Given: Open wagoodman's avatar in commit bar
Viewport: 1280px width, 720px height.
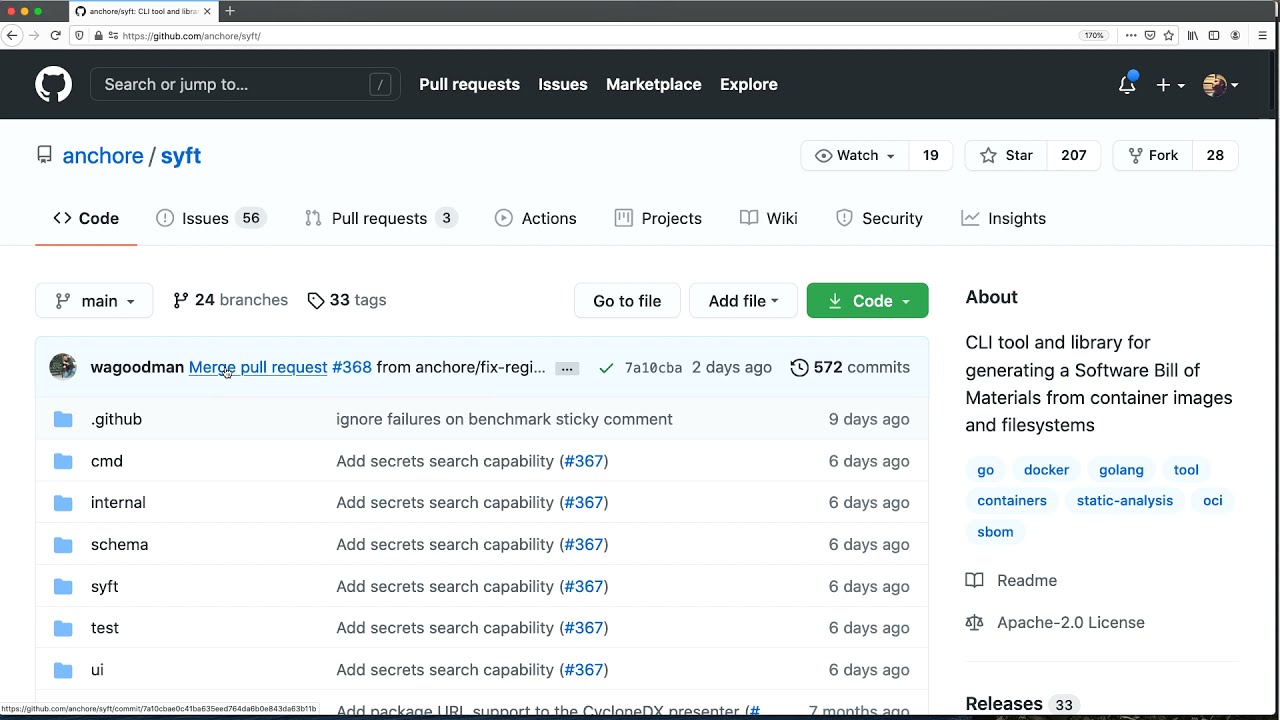Looking at the screenshot, I should click(x=63, y=367).
